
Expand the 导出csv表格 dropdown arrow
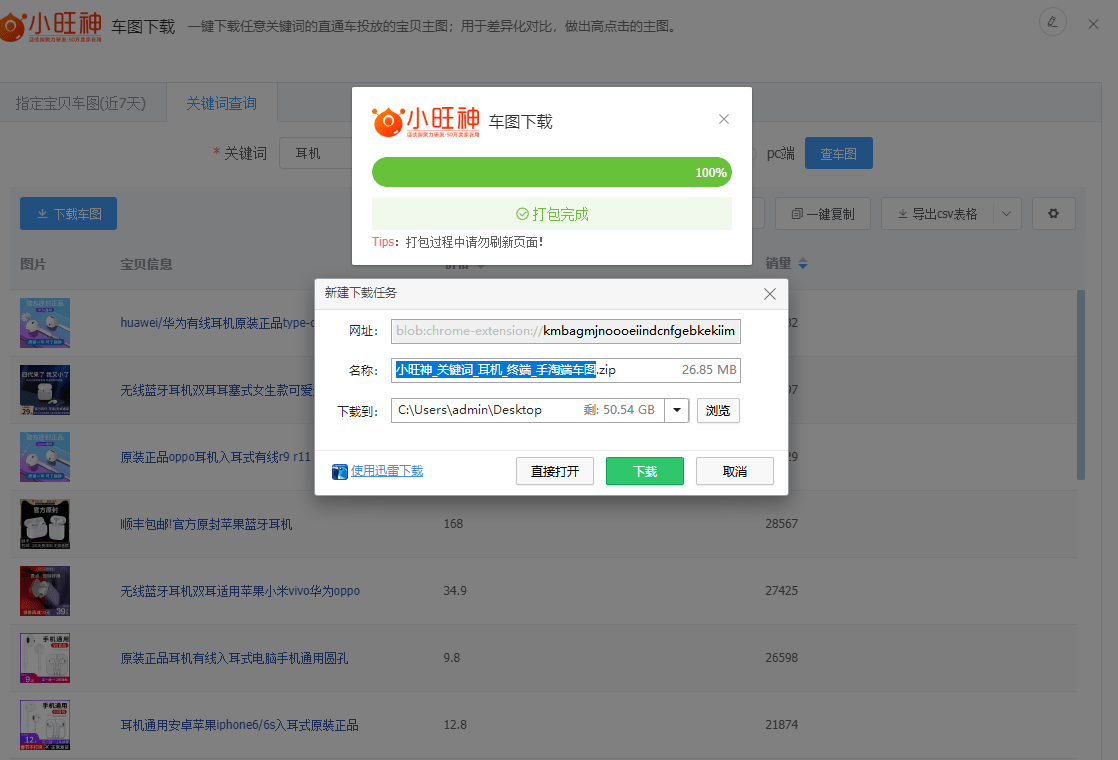pos(1006,214)
